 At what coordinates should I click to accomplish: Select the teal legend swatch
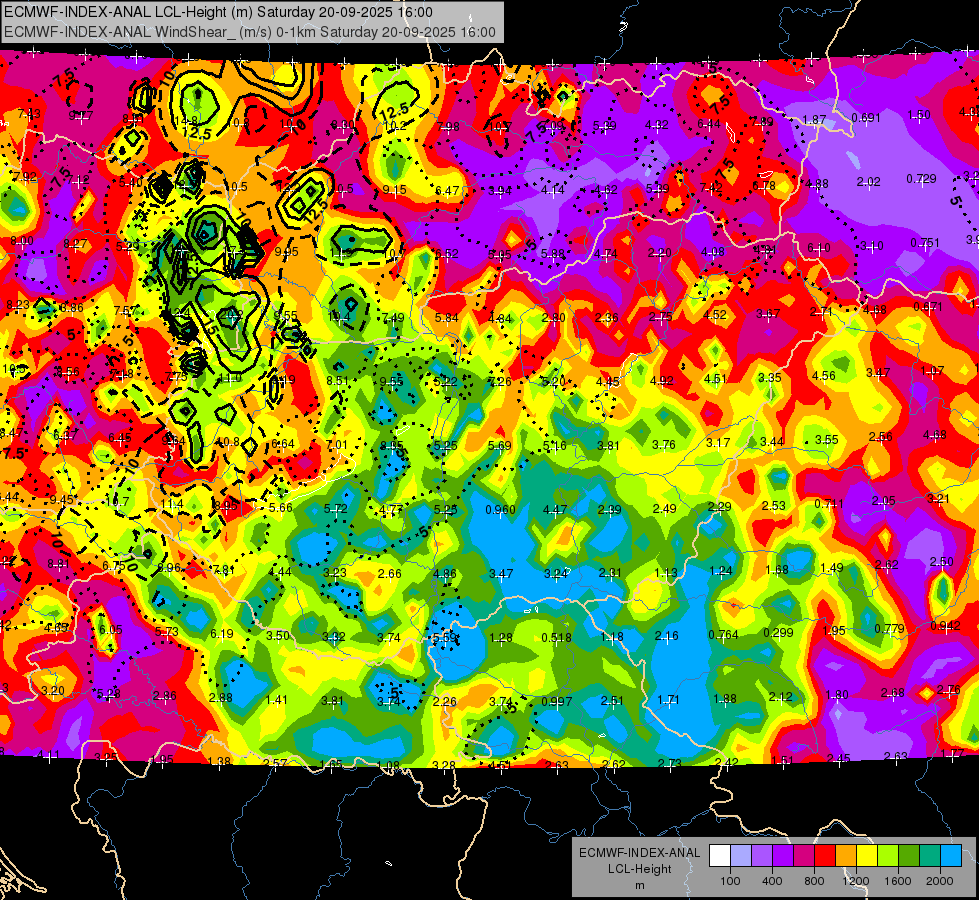click(x=930, y=856)
